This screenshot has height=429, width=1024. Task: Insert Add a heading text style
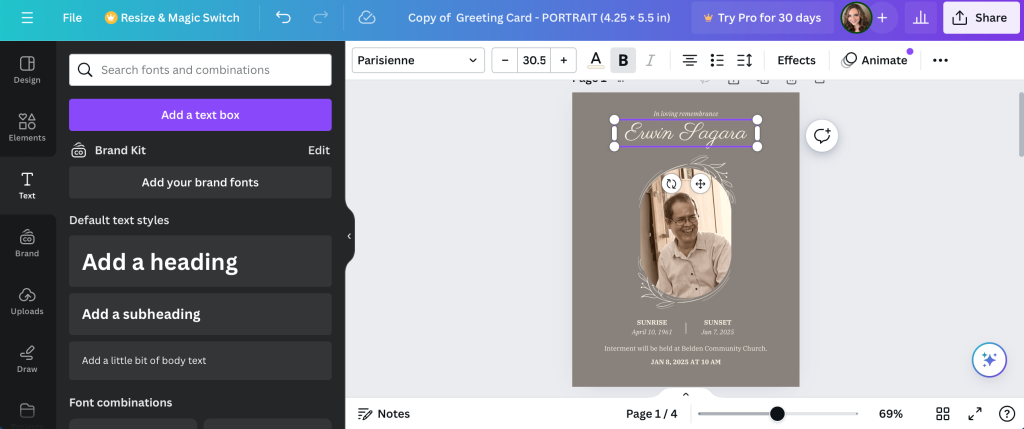tap(200, 261)
